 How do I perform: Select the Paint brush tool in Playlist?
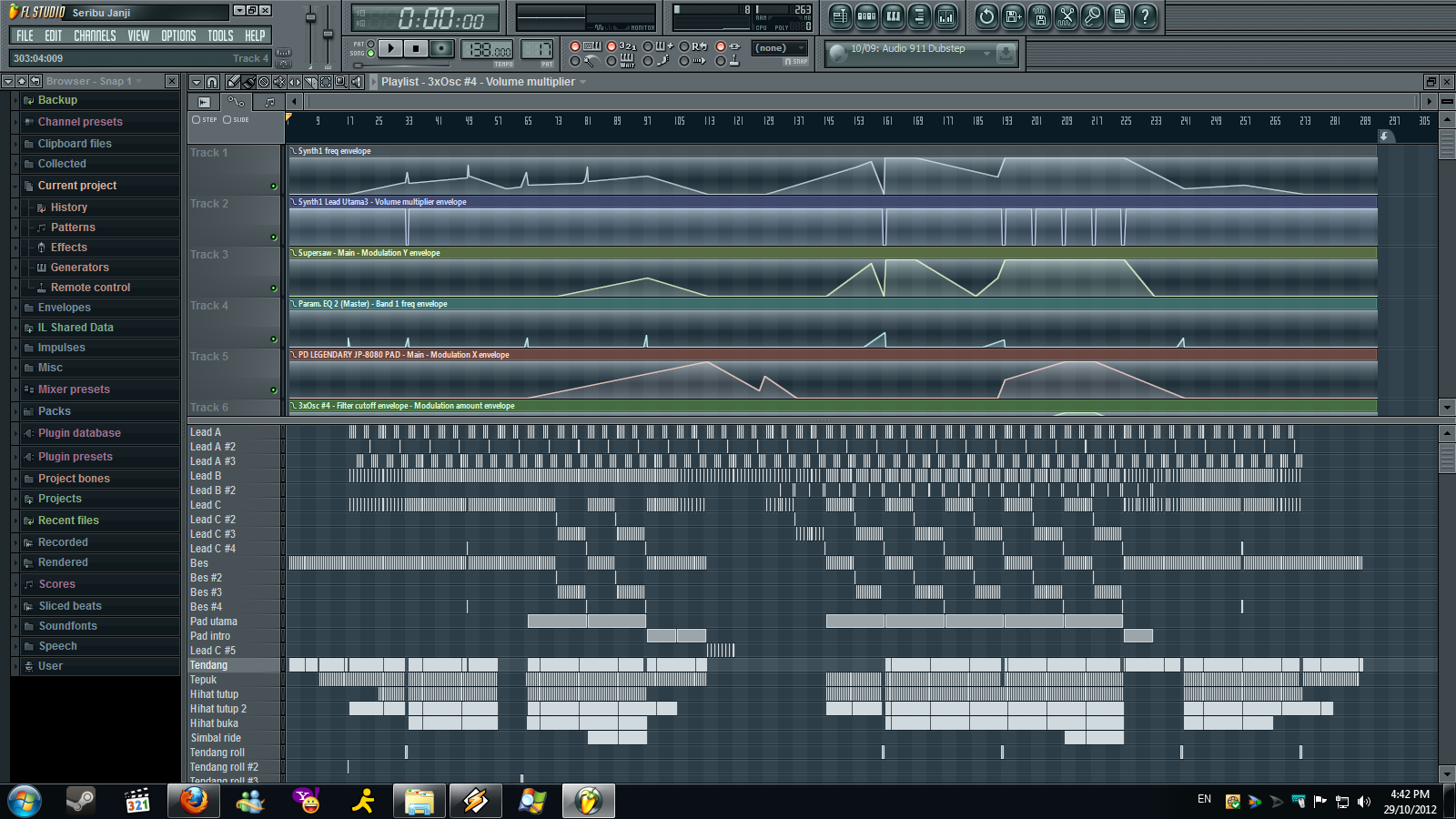[x=249, y=82]
